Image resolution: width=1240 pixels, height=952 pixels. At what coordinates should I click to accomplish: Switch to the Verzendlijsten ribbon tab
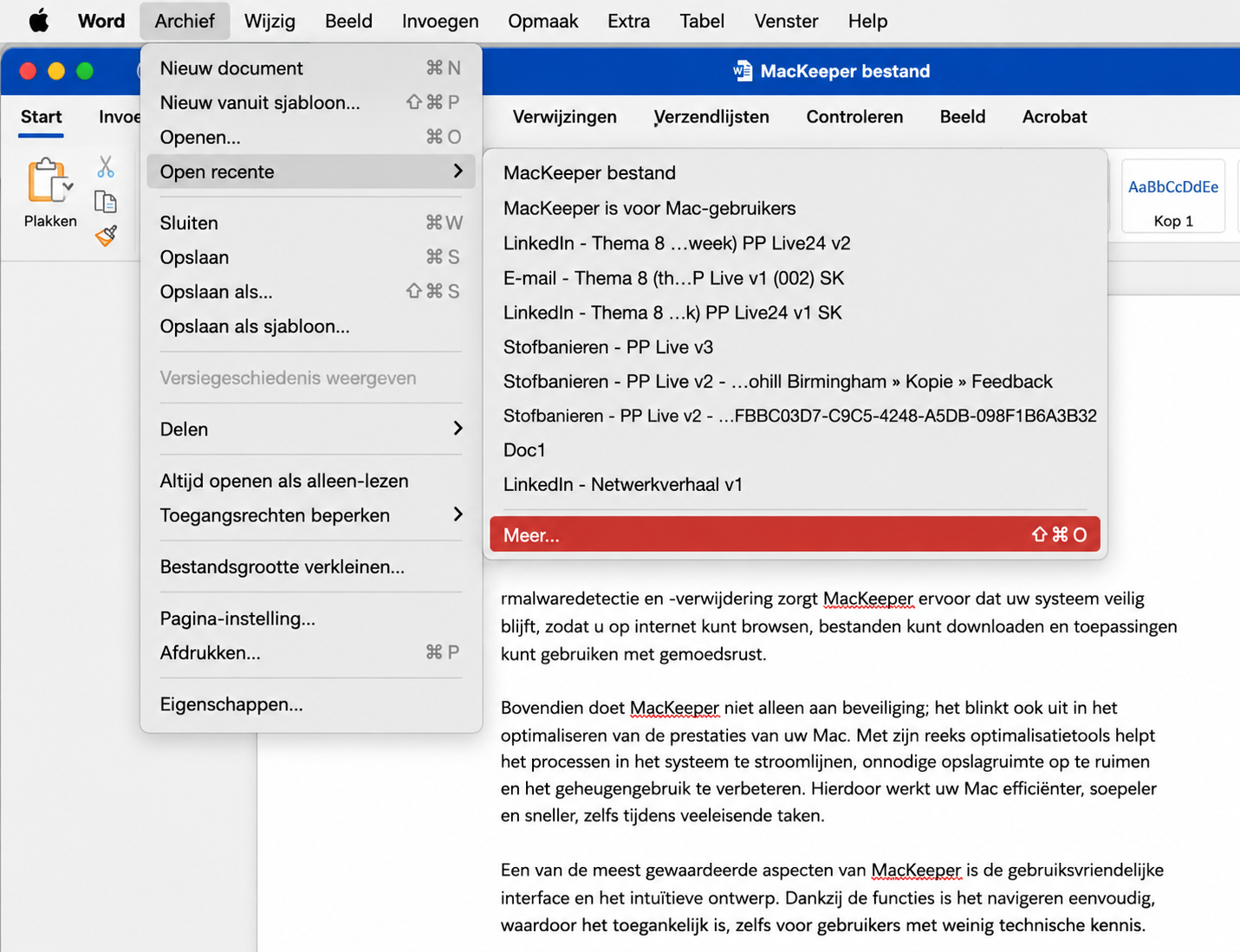pos(711,117)
